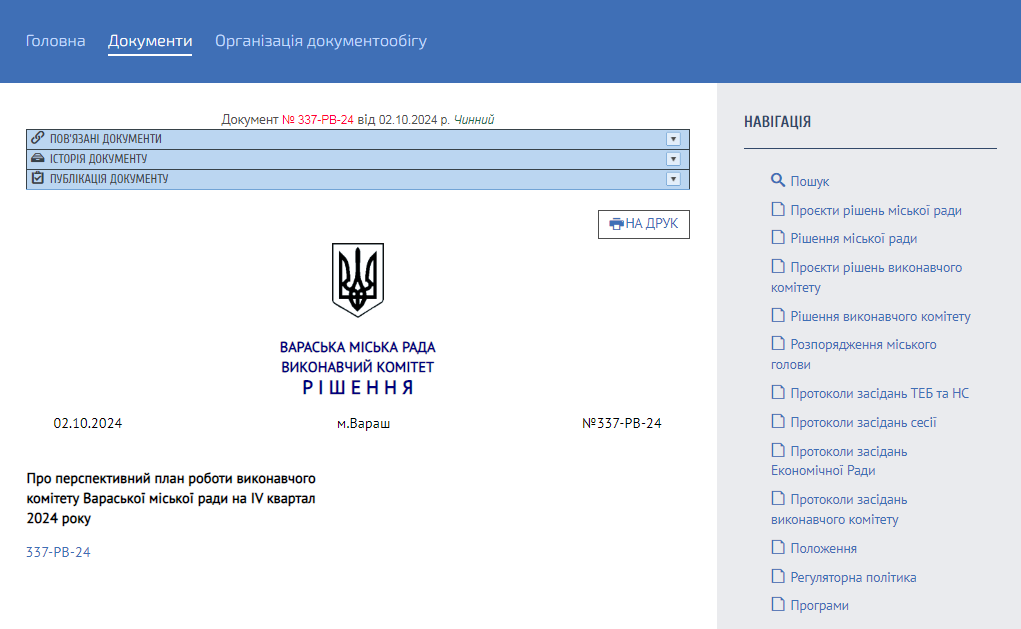Click page icon beside Протоколи засідань ТЕБ та НС
The image size is (1021, 629).
777,392
